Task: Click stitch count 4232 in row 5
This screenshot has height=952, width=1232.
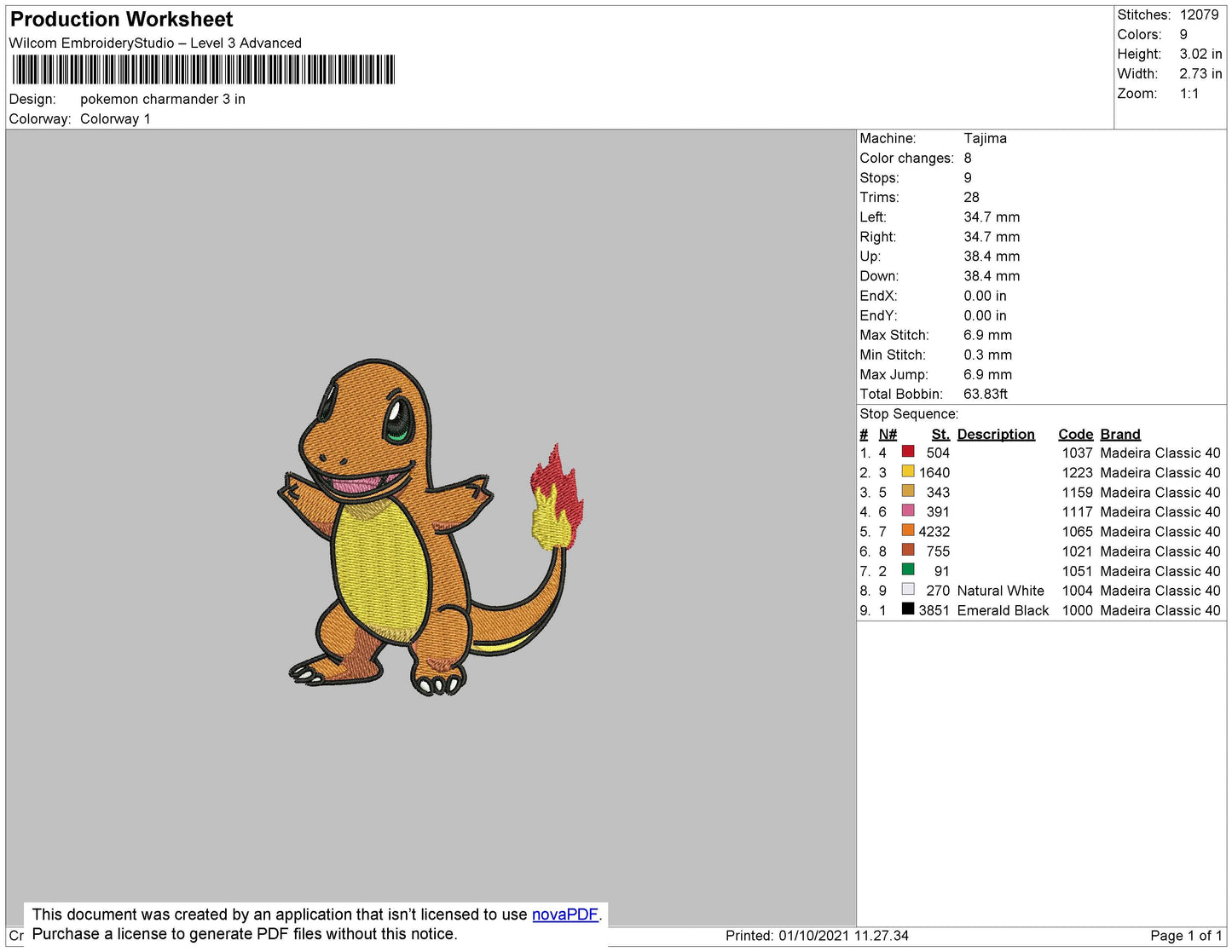Action: point(934,532)
